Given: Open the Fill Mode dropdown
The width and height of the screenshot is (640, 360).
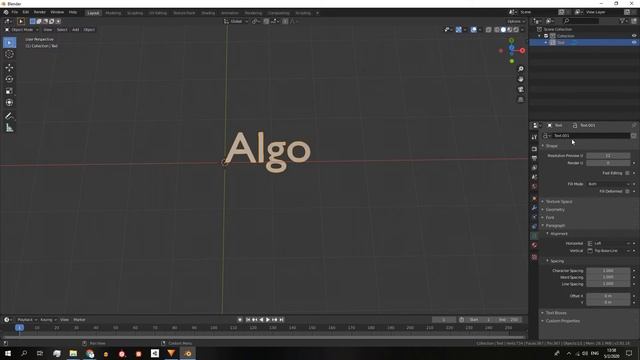Looking at the screenshot, I should [608, 184].
